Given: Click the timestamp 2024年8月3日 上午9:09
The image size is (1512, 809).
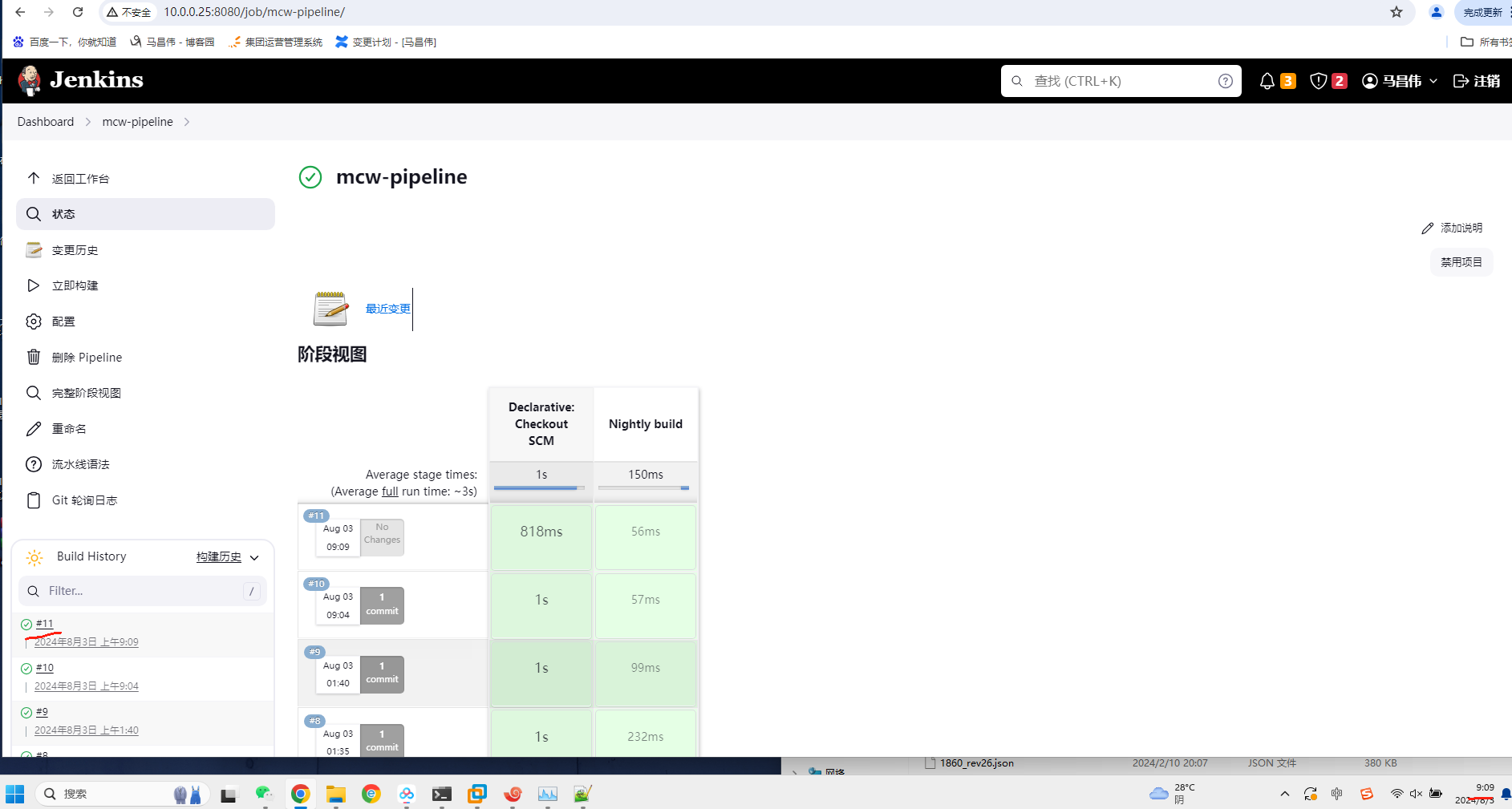Looking at the screenshot, I should 87,642.
